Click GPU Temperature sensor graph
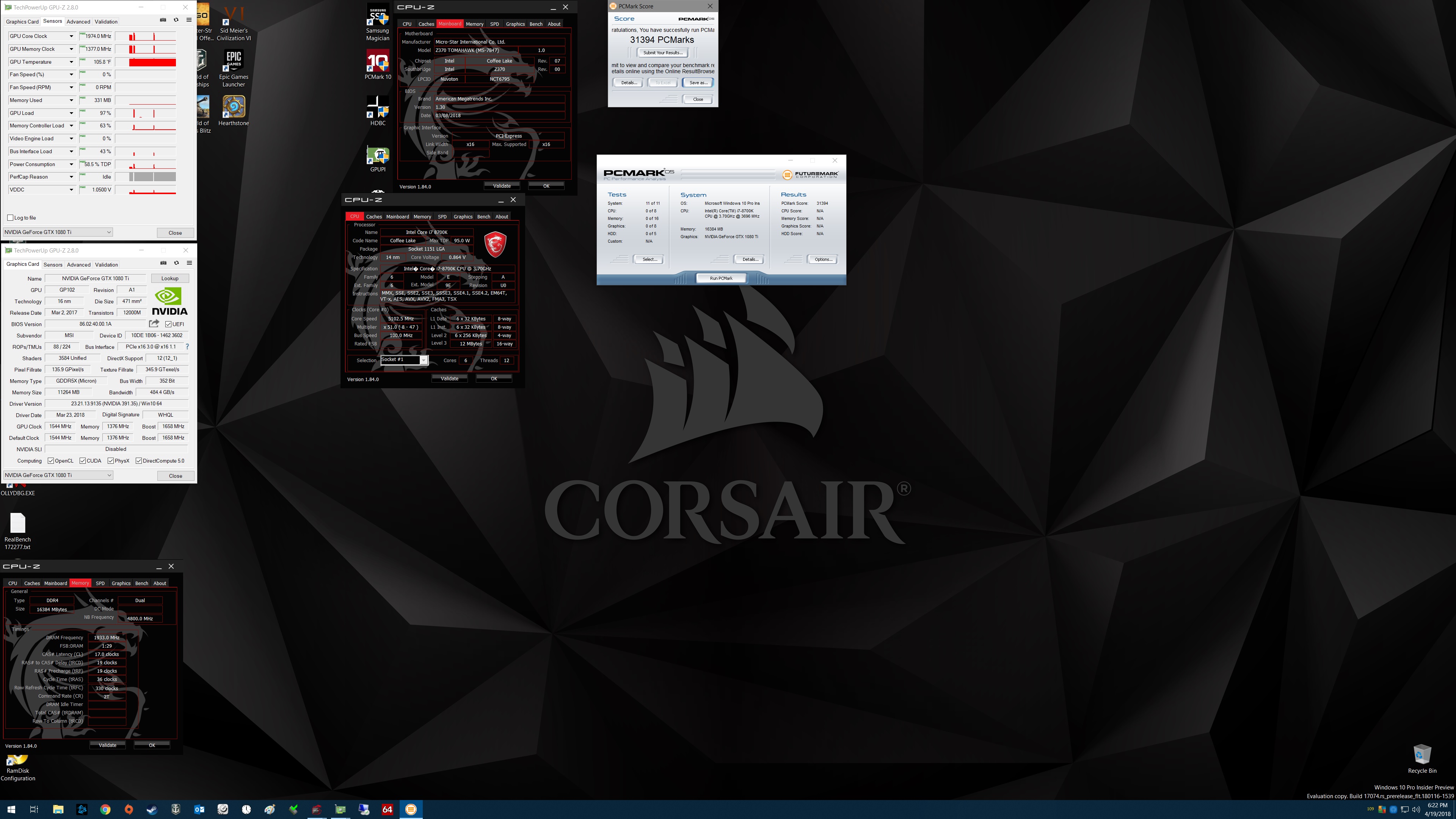 tap(145, 62)
